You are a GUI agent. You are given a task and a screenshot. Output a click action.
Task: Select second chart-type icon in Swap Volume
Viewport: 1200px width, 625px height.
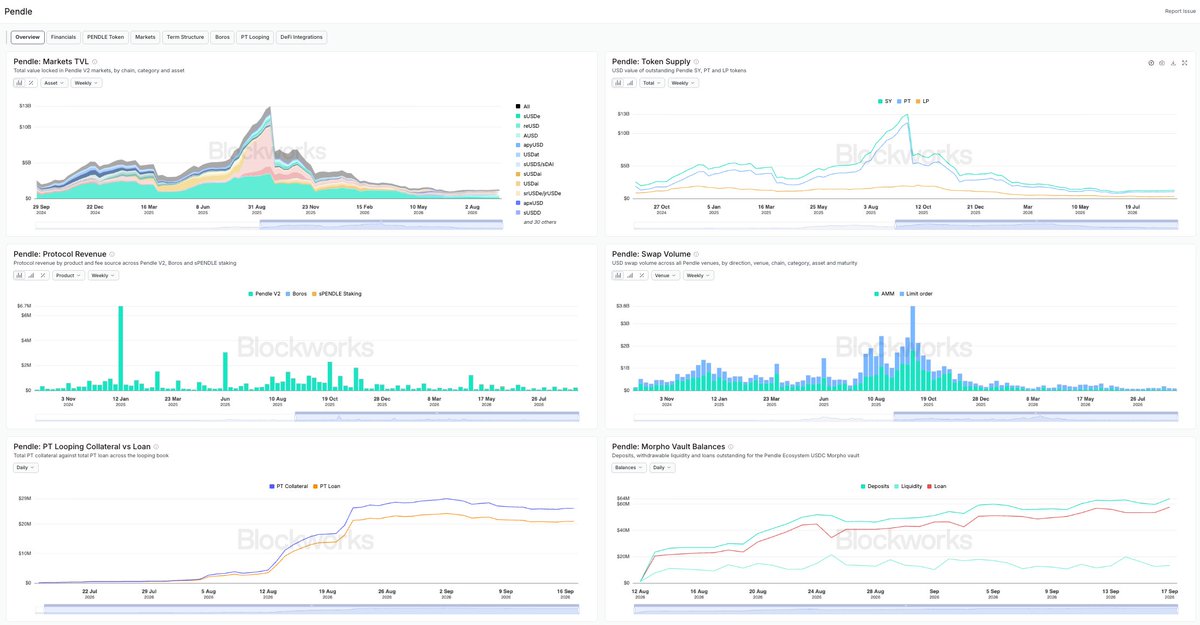[x=630, y=275]
